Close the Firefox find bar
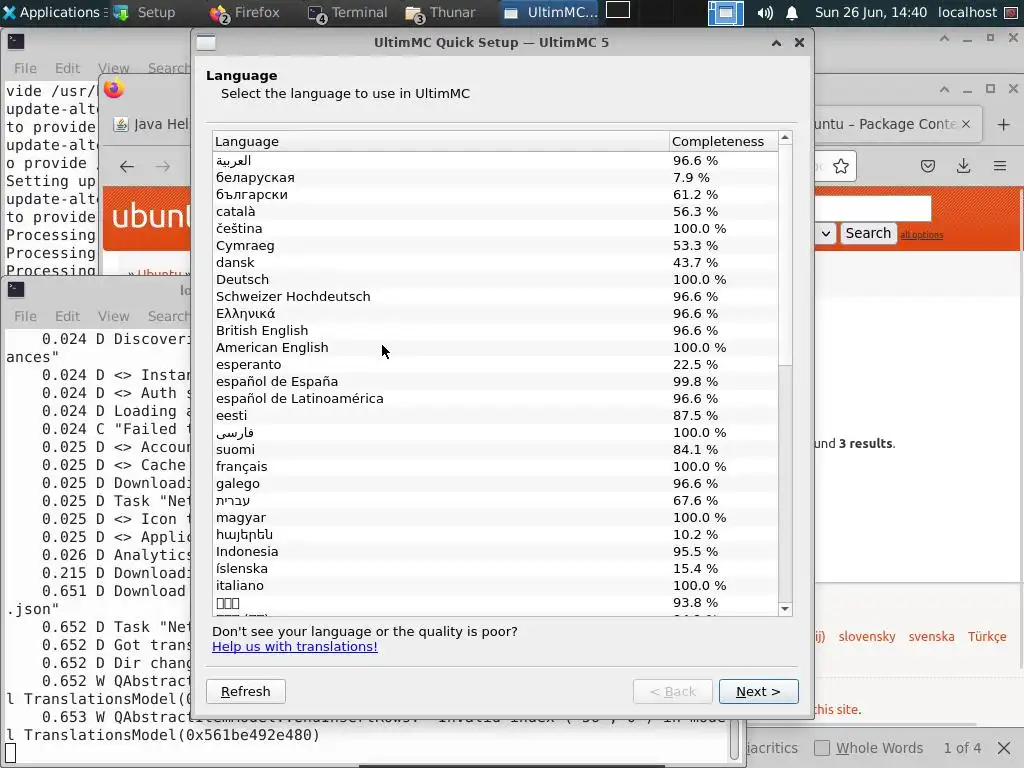This screenshot has height=768, width=1024. pos(1004,748)
